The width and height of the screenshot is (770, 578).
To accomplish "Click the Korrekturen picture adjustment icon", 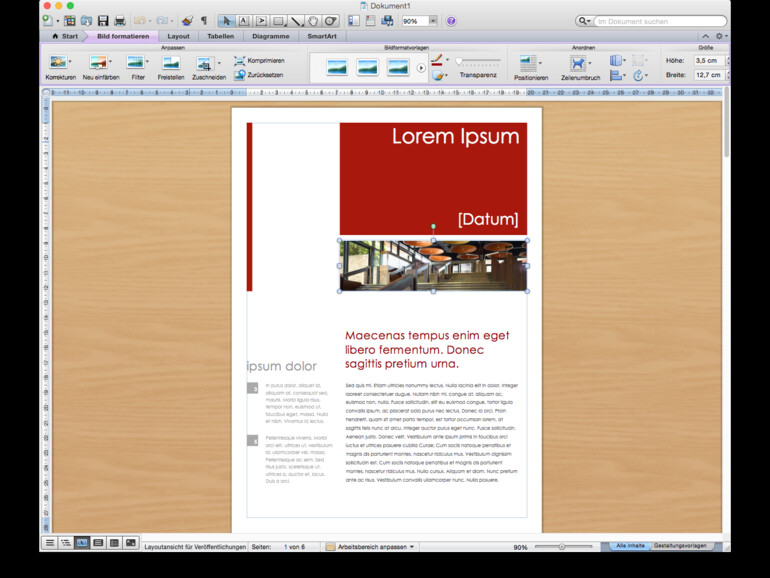I will click(x=58, y=63).
